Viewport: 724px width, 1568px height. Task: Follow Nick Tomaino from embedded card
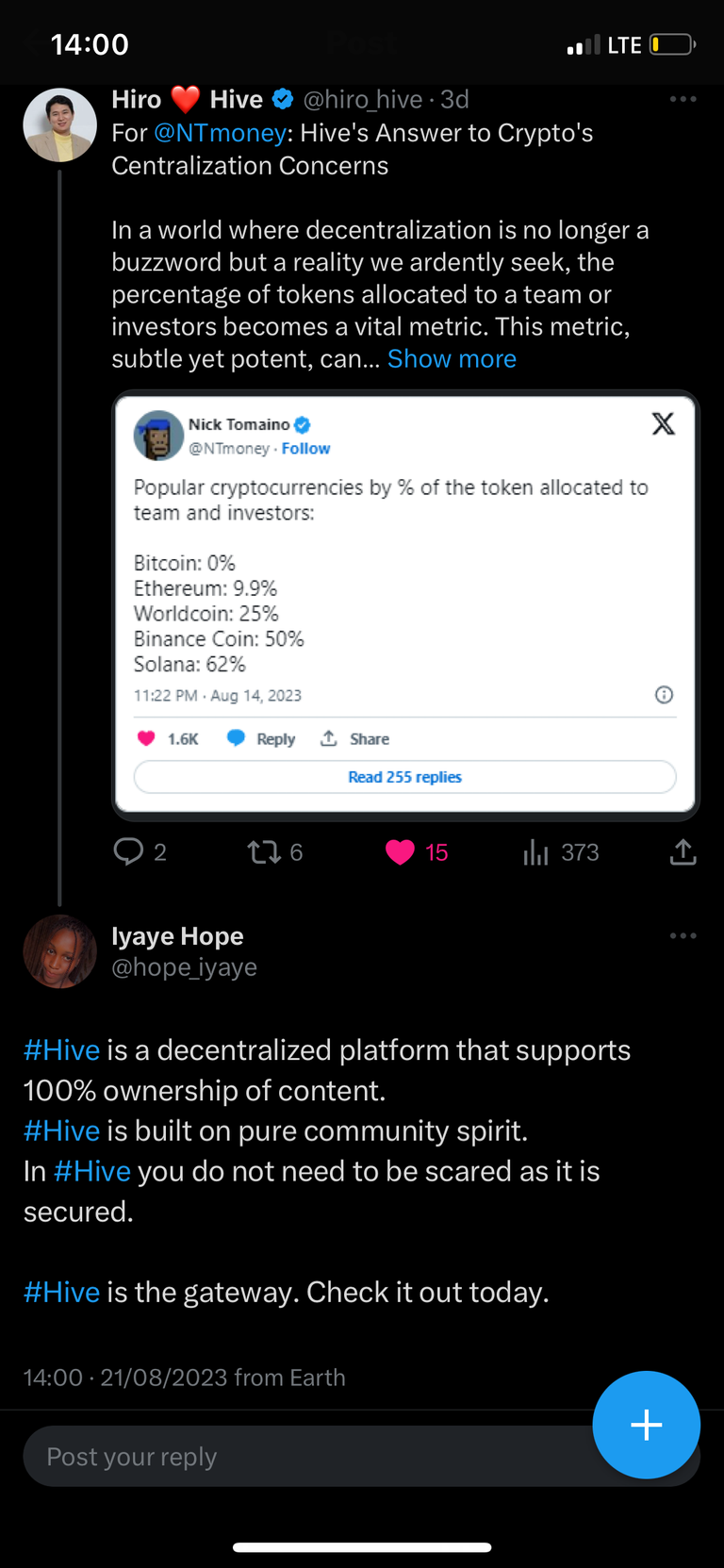pos(305,449)
